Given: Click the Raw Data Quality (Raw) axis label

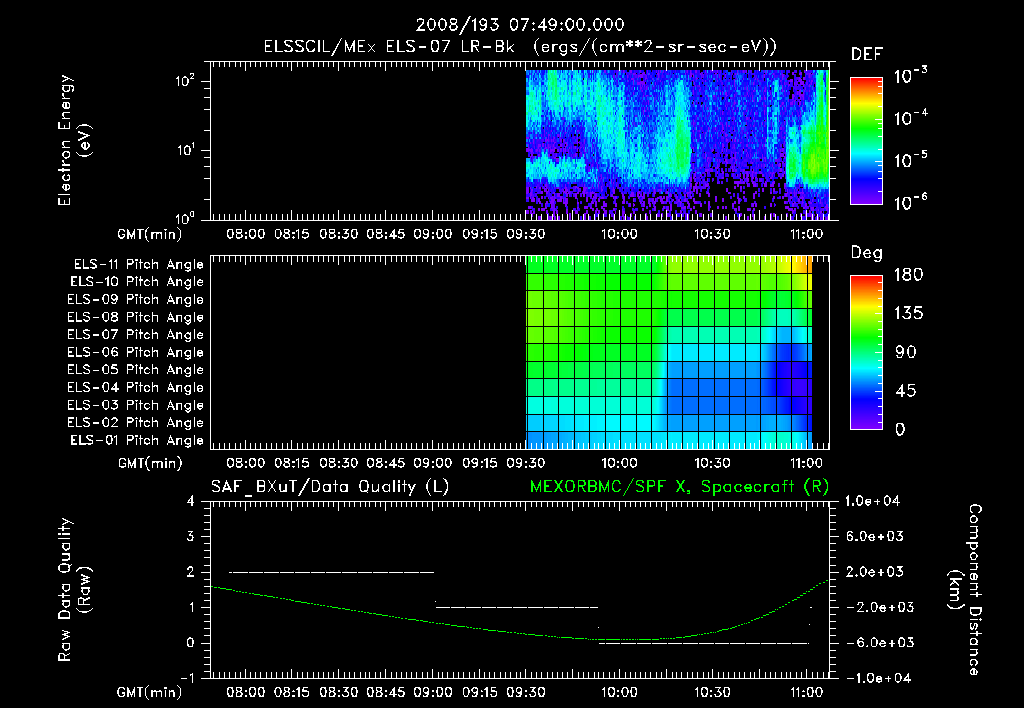Looking at the screenshot, I should pos(74,590).
